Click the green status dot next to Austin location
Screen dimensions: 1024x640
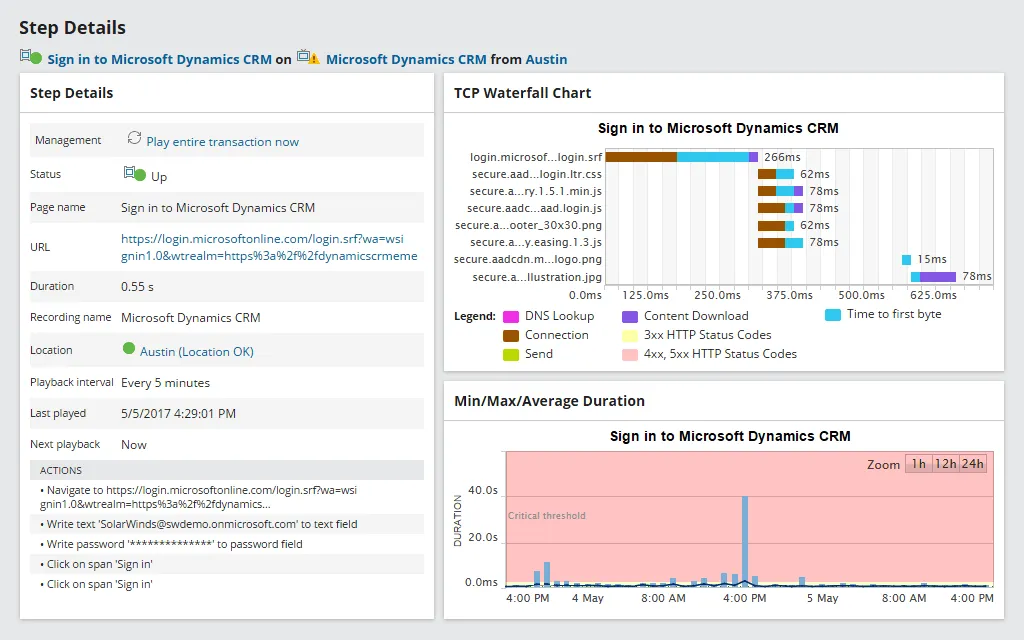[128, 350]
